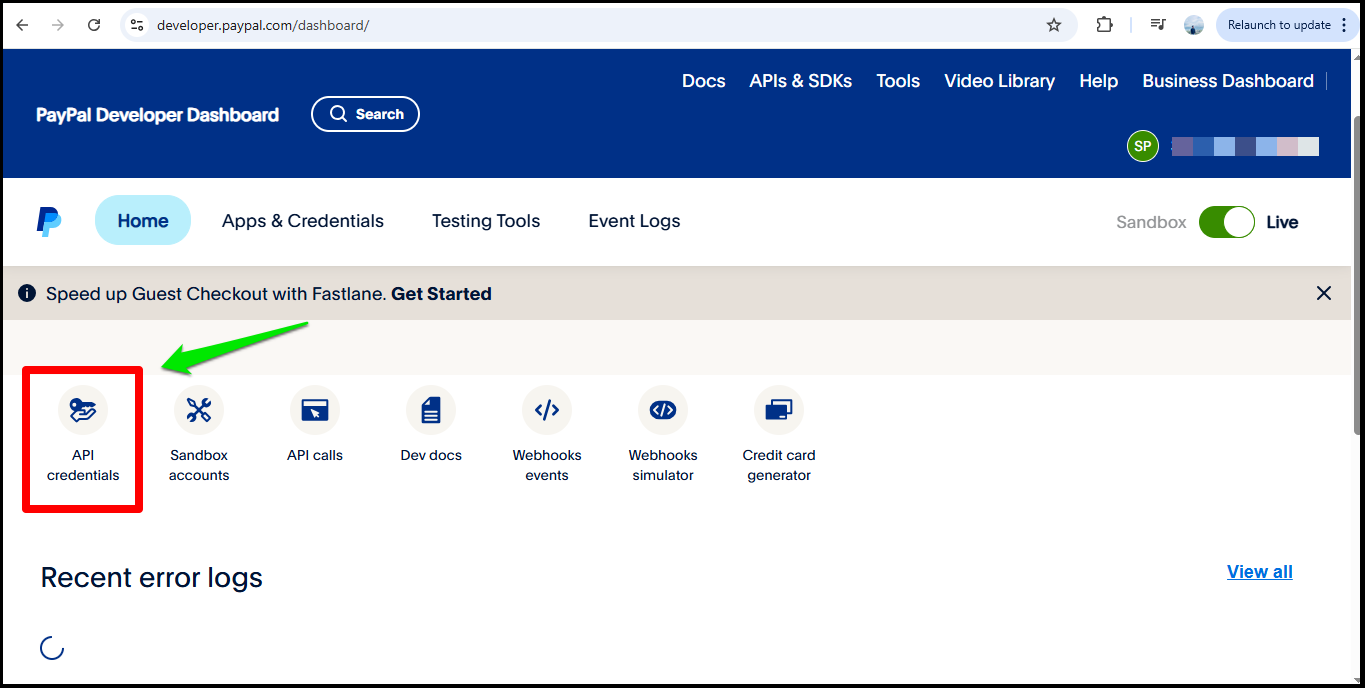Image resolution: width=1365 pixels, height=688 pixels.
Task: Click the browser back arrow
Action: click(23, 25)
